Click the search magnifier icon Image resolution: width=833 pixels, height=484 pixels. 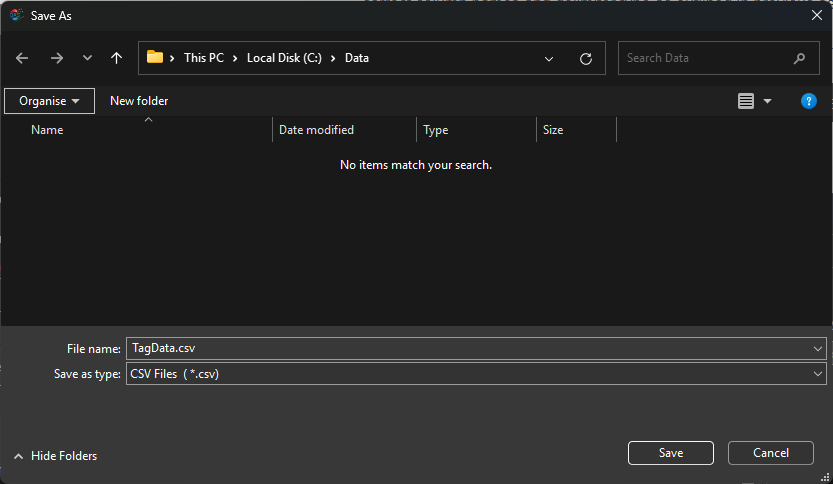pos(799,58)
